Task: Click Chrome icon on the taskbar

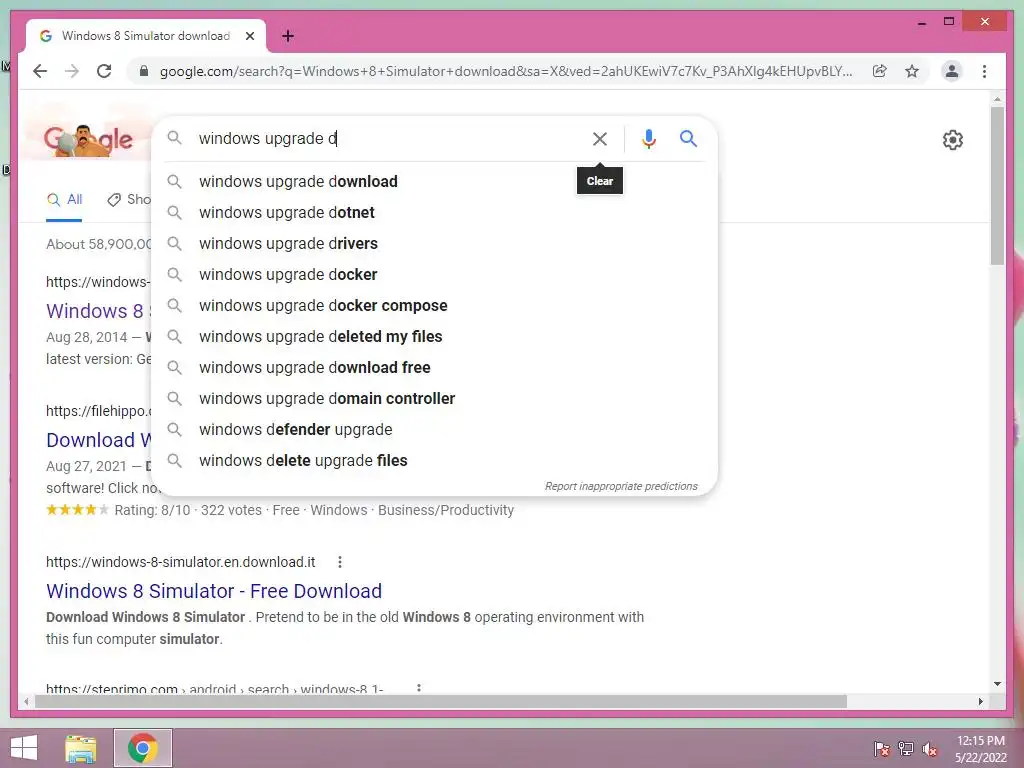Action: [x=142, y=748]
